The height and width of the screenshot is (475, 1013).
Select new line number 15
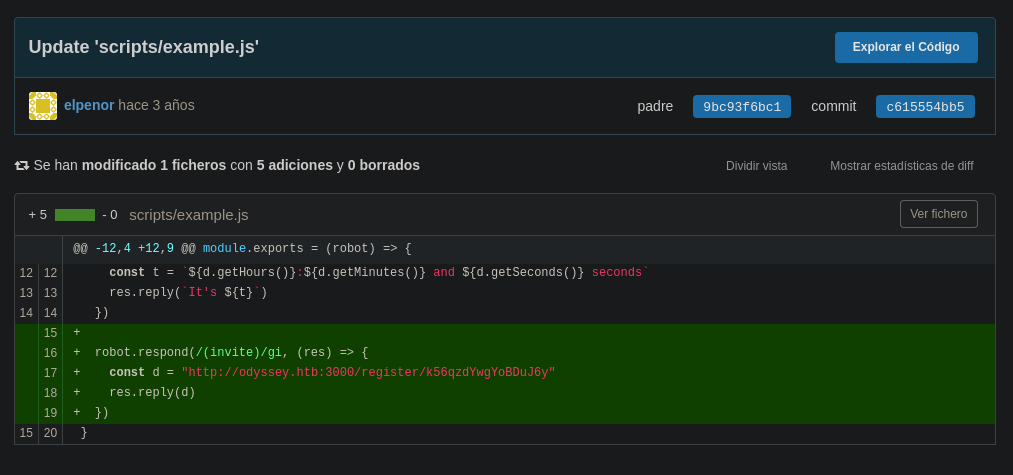[x=50, y=333]
